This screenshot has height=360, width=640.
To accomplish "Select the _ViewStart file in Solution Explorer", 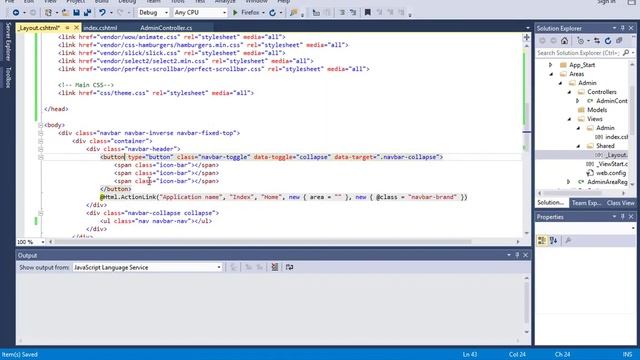I will [x=612, y=164].
